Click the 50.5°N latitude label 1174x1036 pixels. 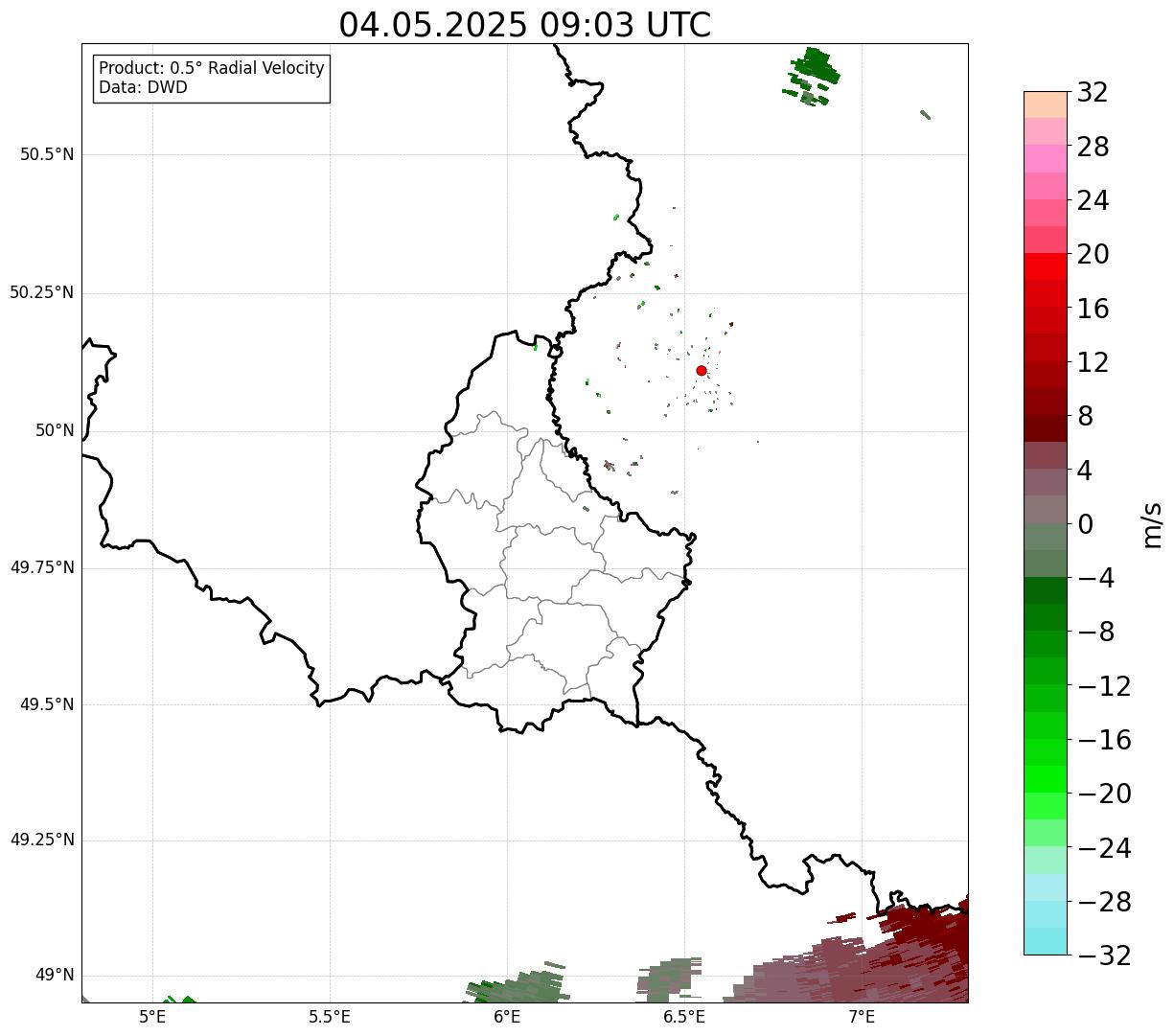coord(47,154)
